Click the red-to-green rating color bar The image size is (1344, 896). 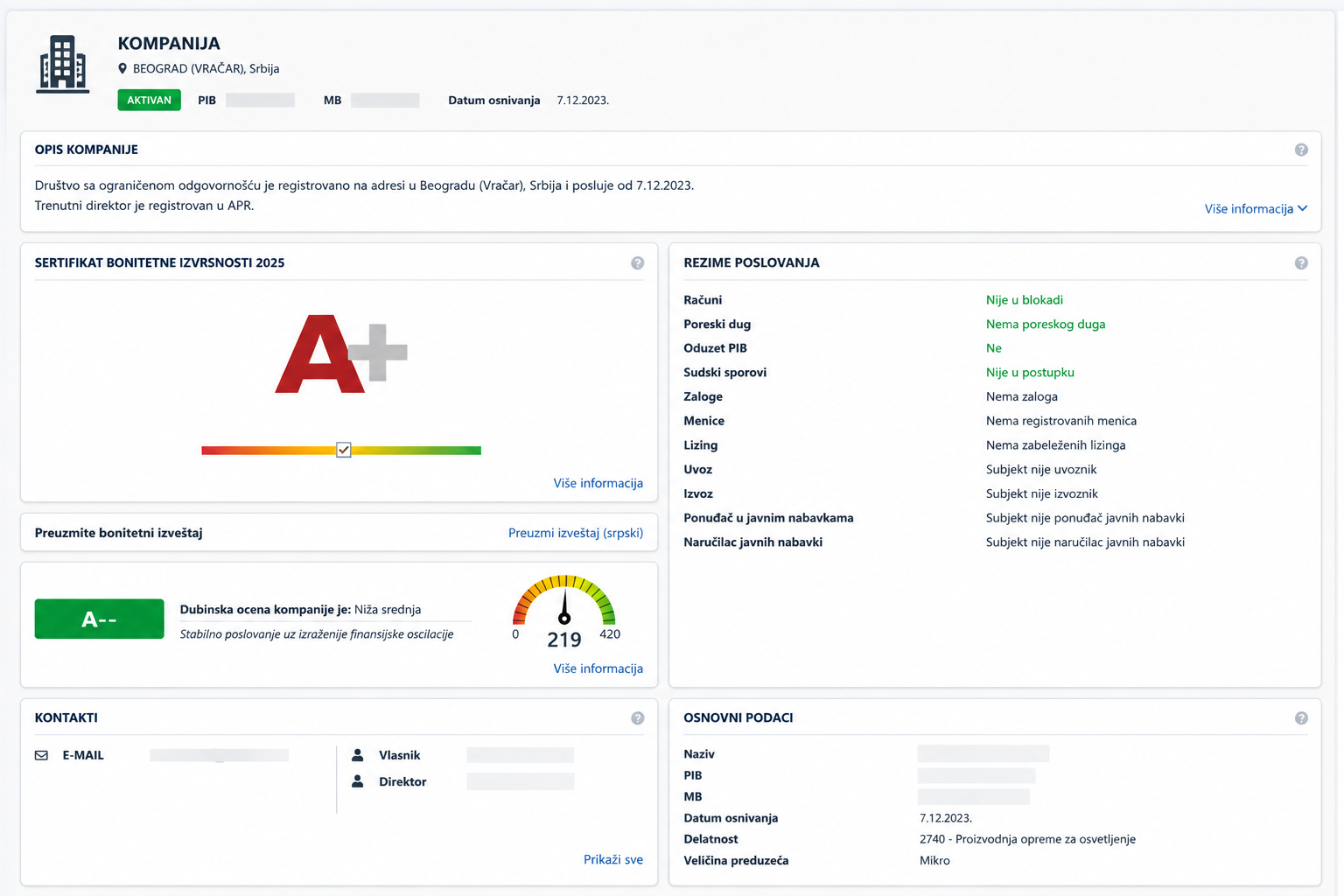coord(341,451)
